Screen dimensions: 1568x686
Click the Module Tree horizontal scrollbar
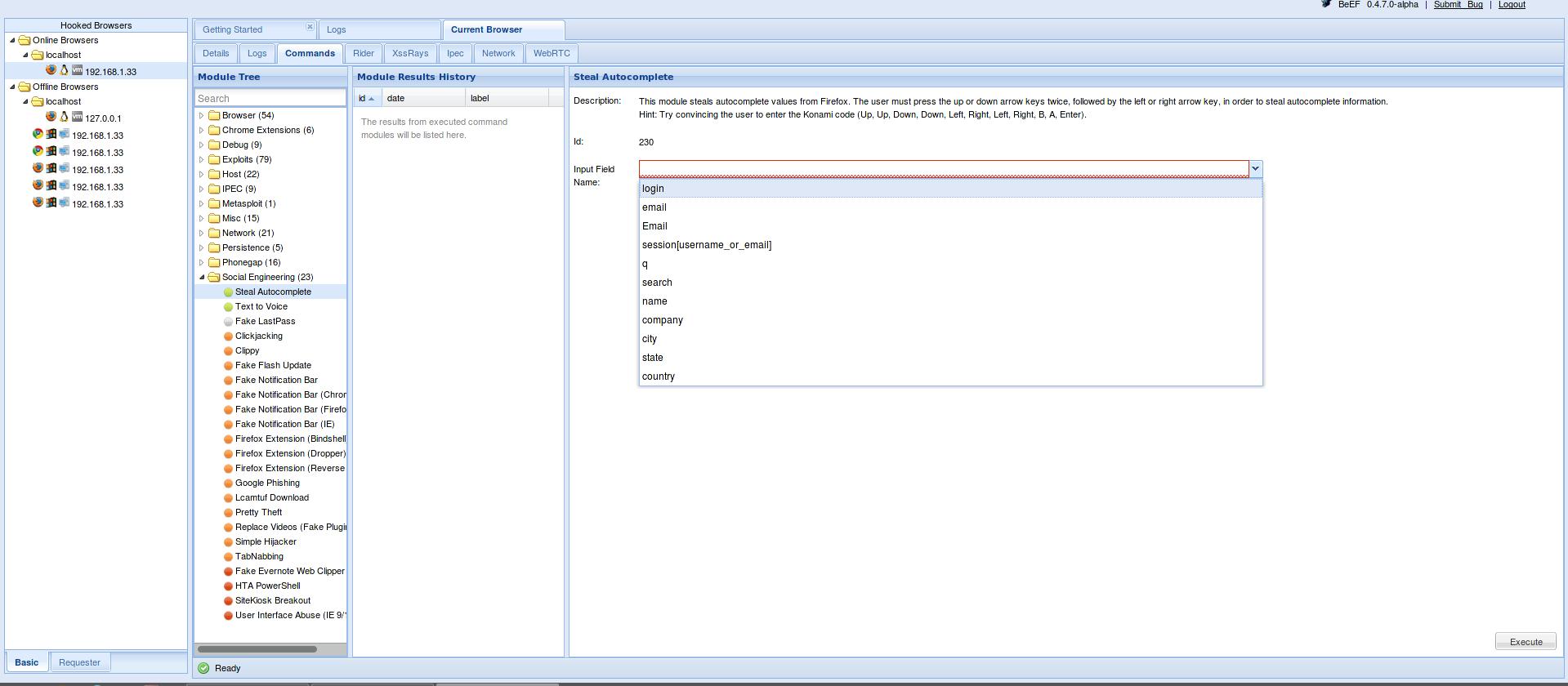point(257,649)
